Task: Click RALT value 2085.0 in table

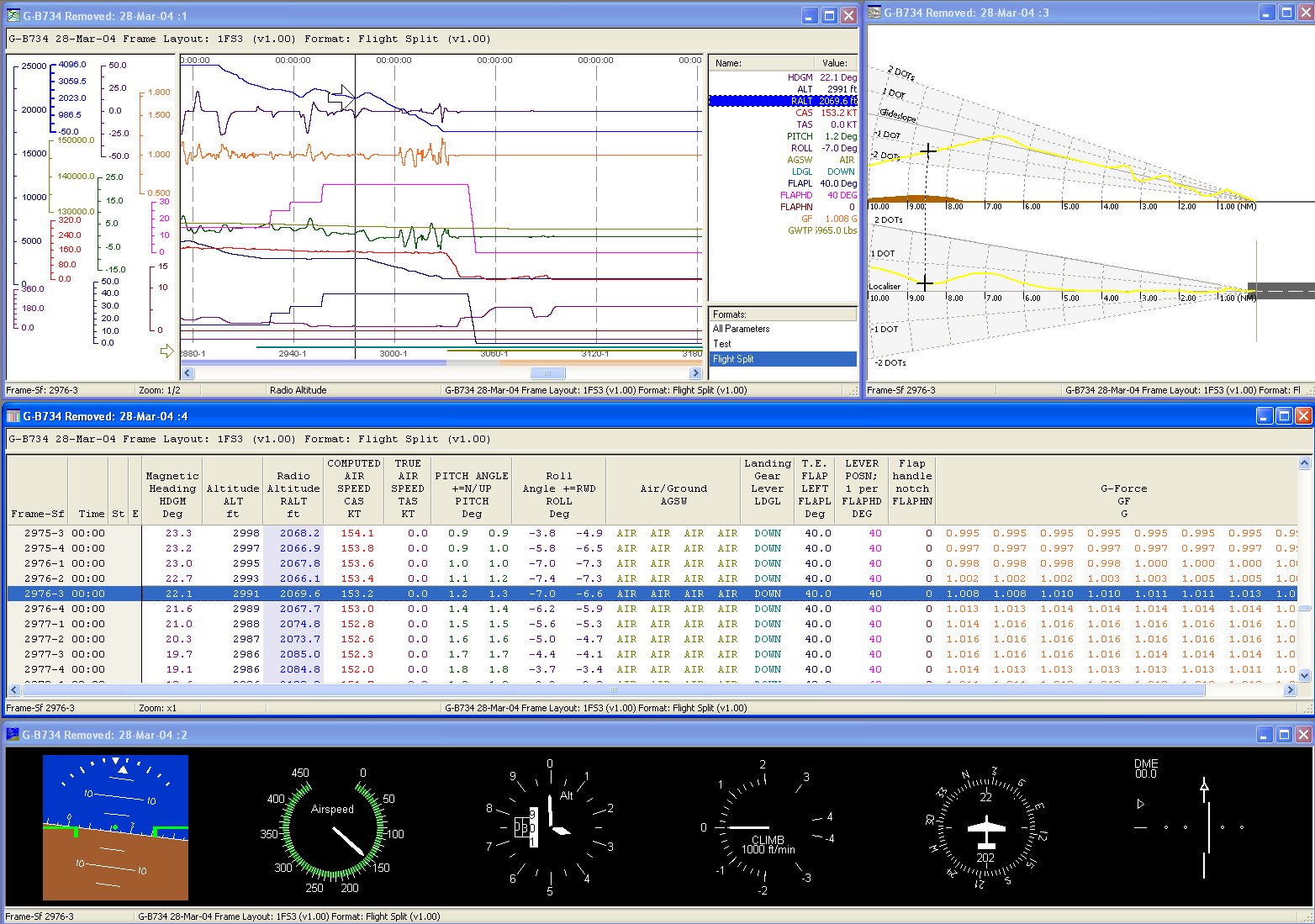Action: (x=300, y=654)
